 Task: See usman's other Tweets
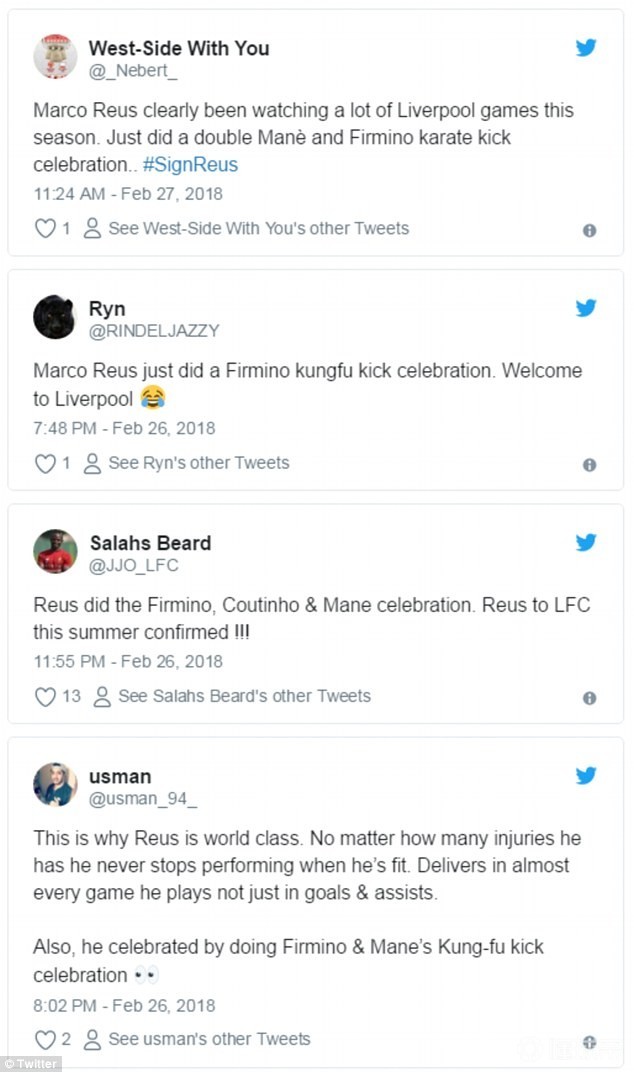point(209,1039)
